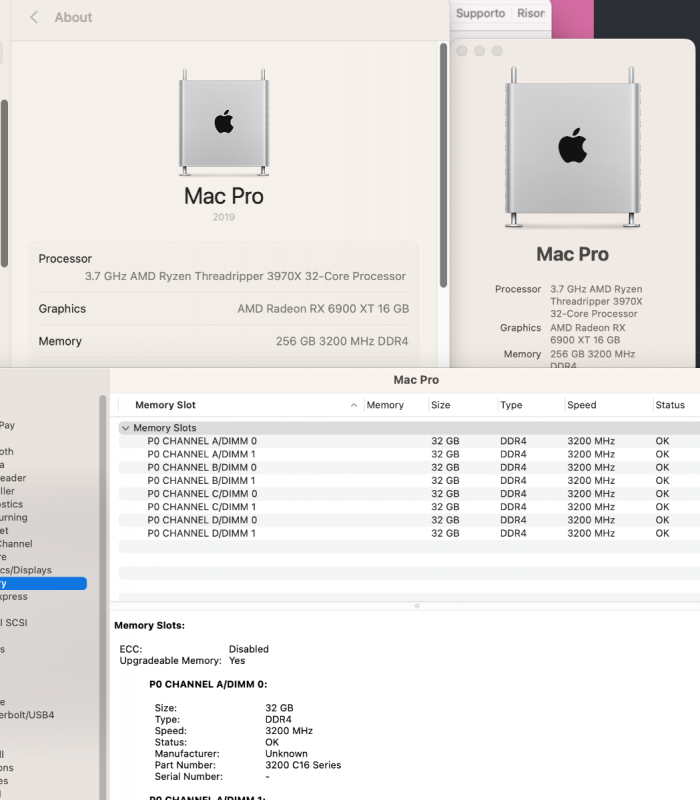
Task: Select row P0 CHANNEL D/DIMM 1
Action: [409, 533]
